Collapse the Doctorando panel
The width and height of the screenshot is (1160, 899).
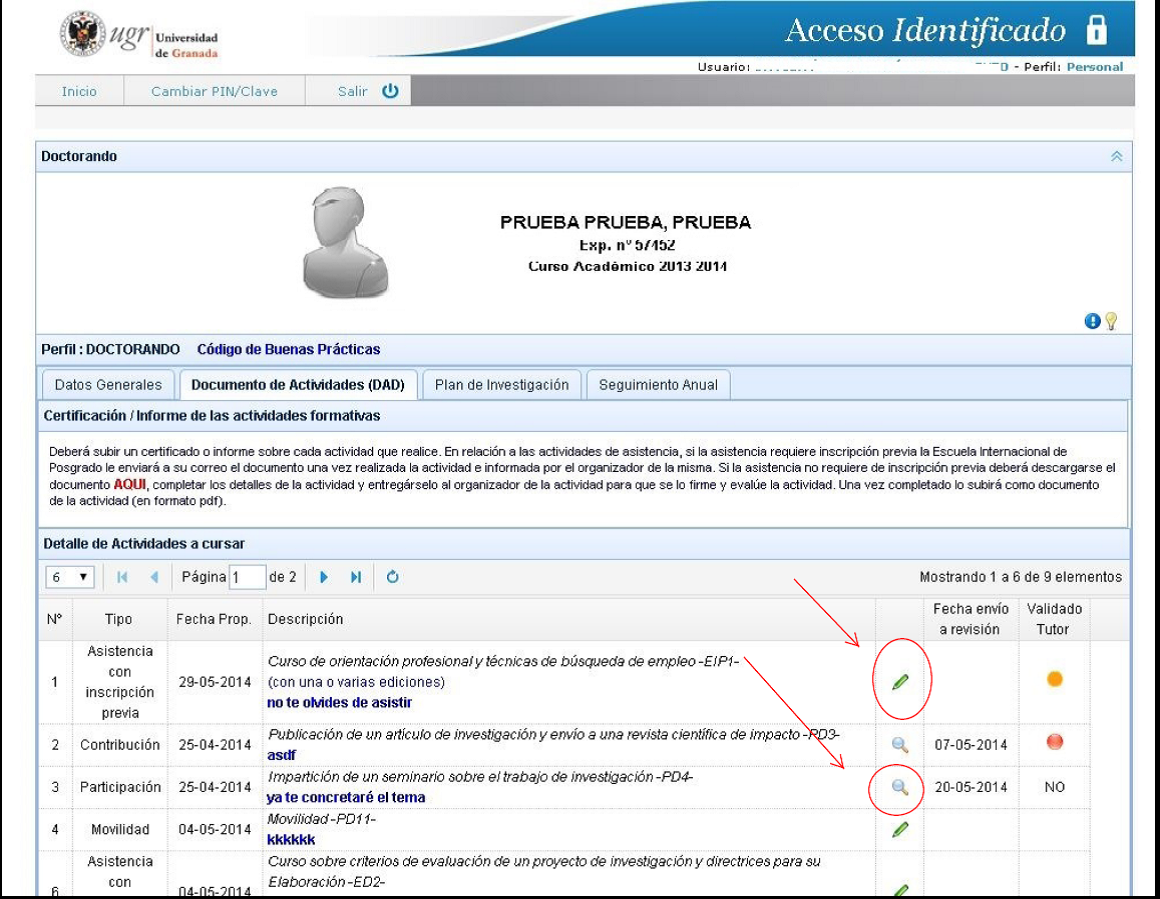tap(1116, 157)
